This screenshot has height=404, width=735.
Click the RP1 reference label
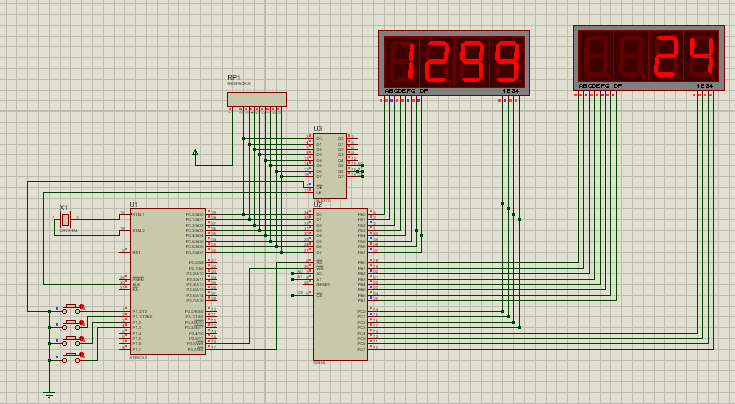click(234, 77)
